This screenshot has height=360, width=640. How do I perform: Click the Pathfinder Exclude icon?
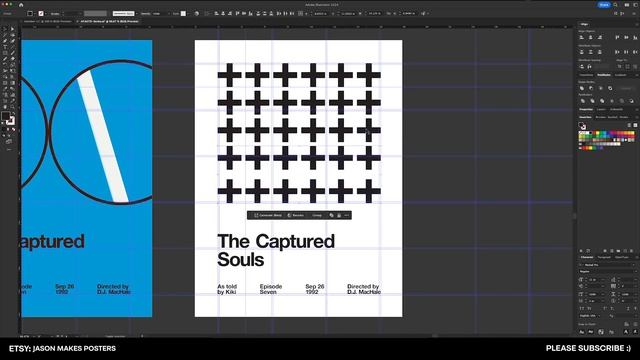[610, 88]
